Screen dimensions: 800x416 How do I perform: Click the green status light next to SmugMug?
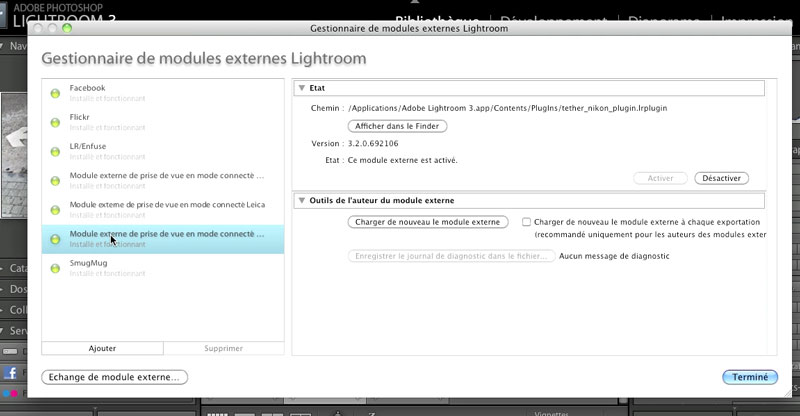tap(55, 268)
